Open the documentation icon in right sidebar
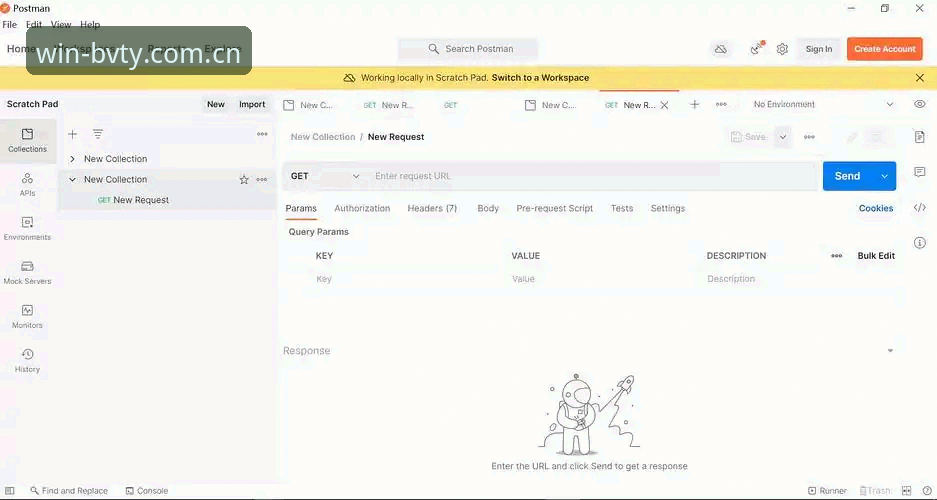The image size is (937, 500). pos(920,137)
